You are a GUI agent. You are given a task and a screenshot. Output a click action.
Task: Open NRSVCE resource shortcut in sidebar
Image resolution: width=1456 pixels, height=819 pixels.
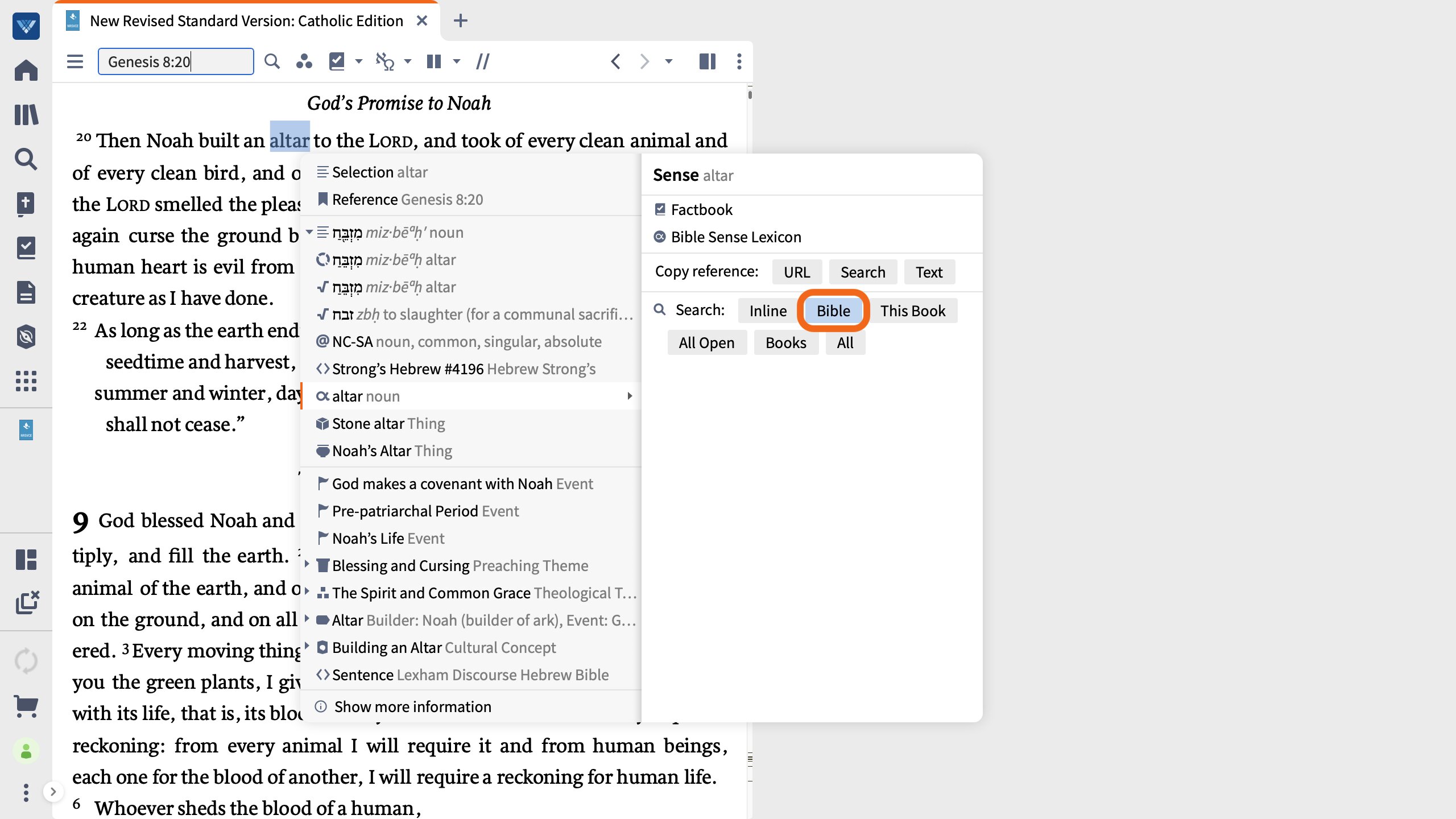coord(26,430)
